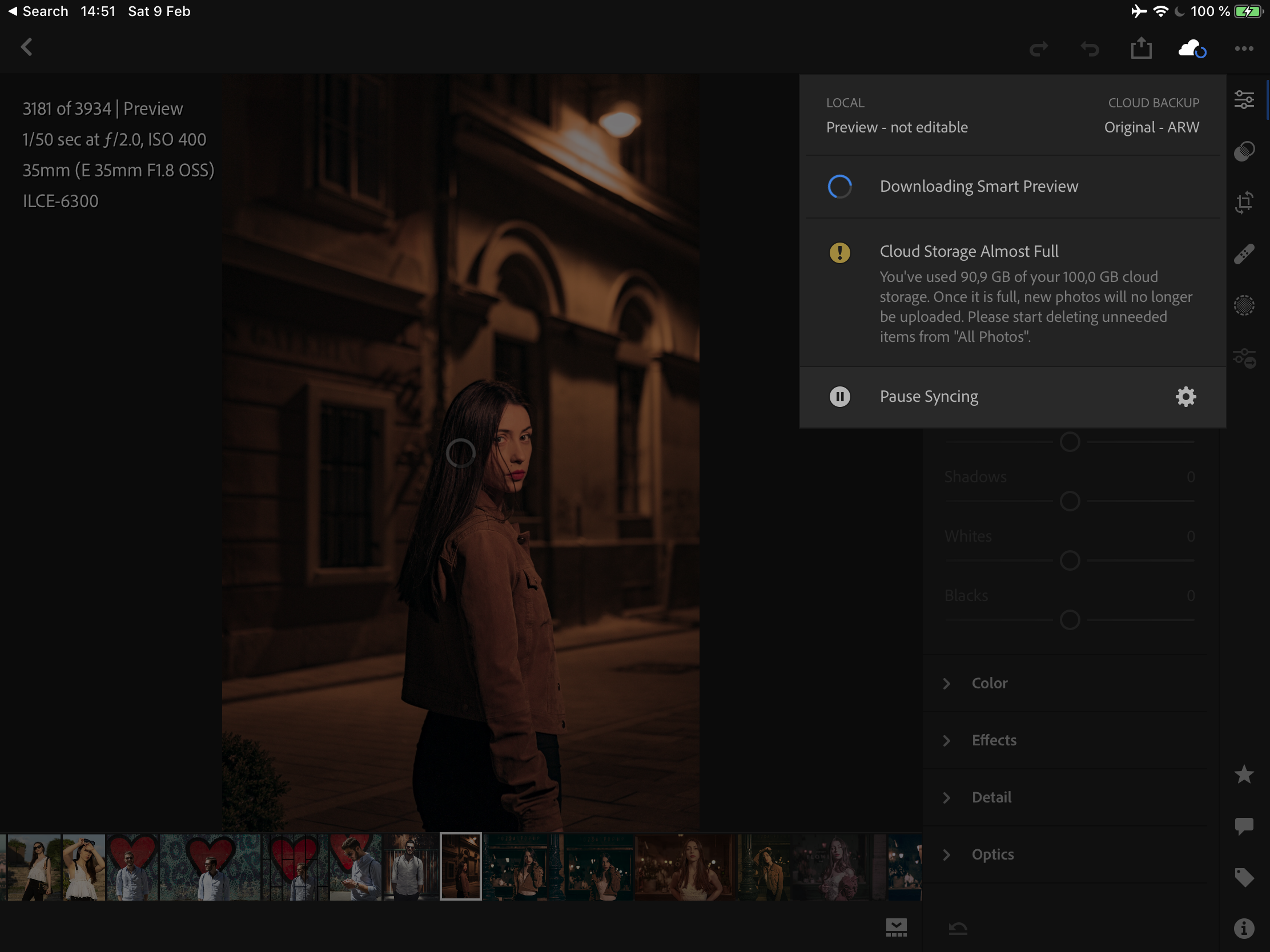Open the Presets overlapping circles icon

(1244, 151)
